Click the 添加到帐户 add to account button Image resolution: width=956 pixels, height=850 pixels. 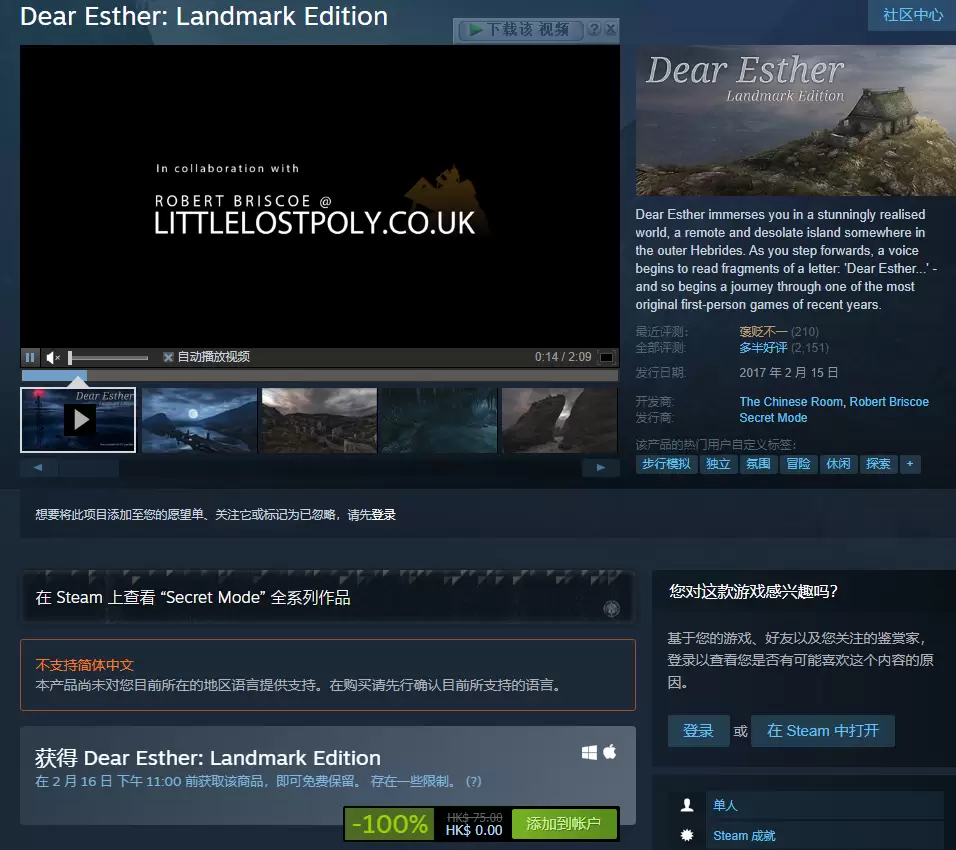pos(563,824)
